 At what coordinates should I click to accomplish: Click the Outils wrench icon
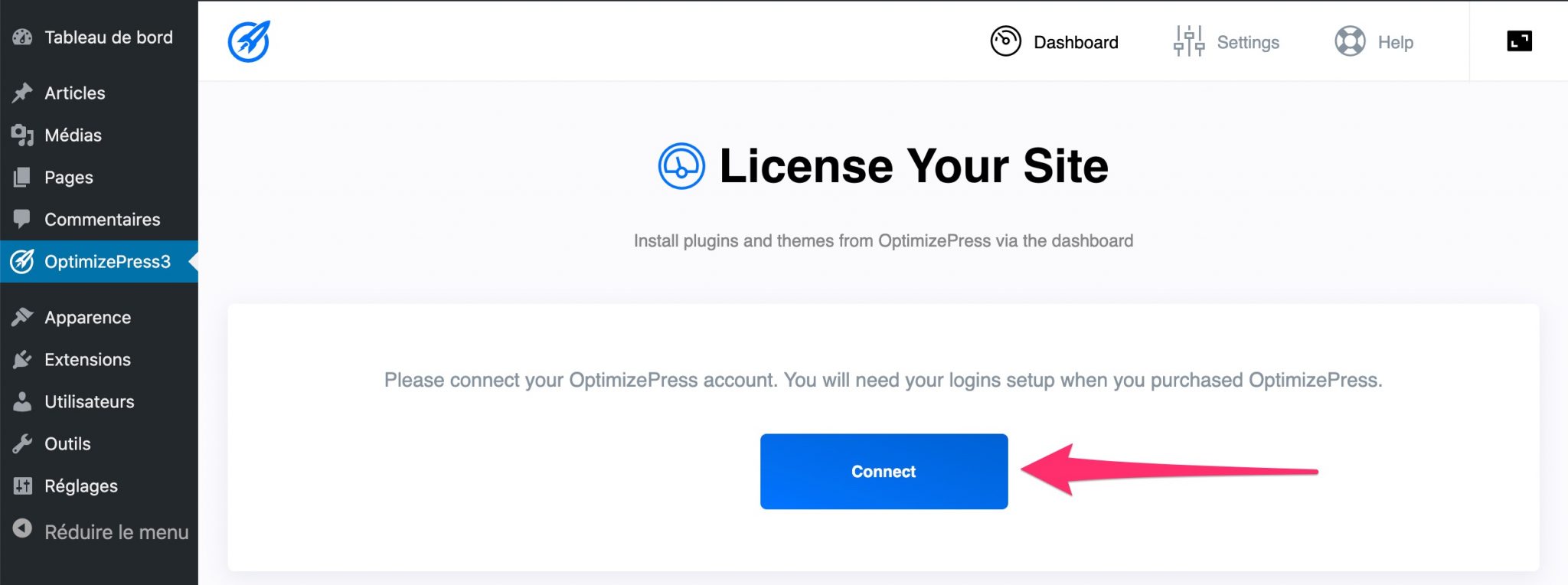tap(23, 443)
